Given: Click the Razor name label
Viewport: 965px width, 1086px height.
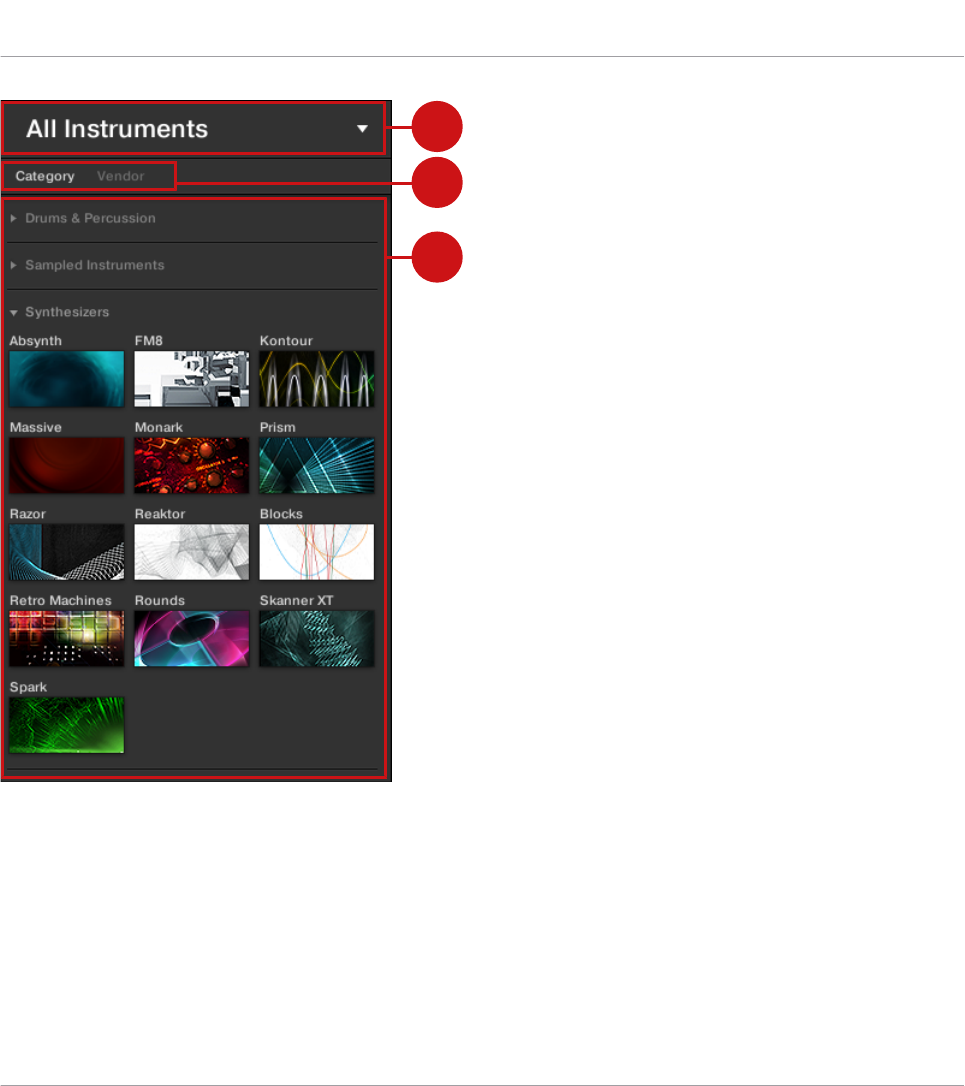Looking at the screenshot, I should click(x=28, y=514).
